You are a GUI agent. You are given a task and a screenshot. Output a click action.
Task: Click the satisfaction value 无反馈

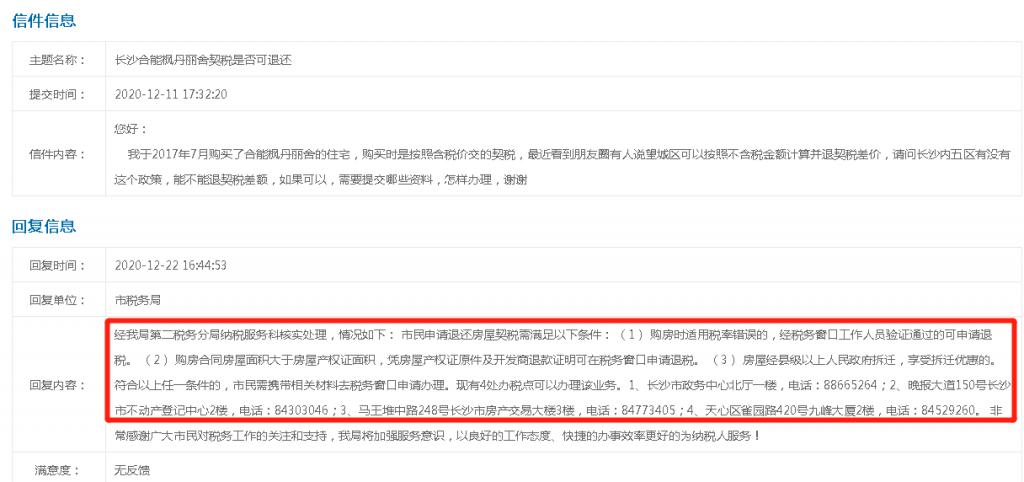coord(132,470)
